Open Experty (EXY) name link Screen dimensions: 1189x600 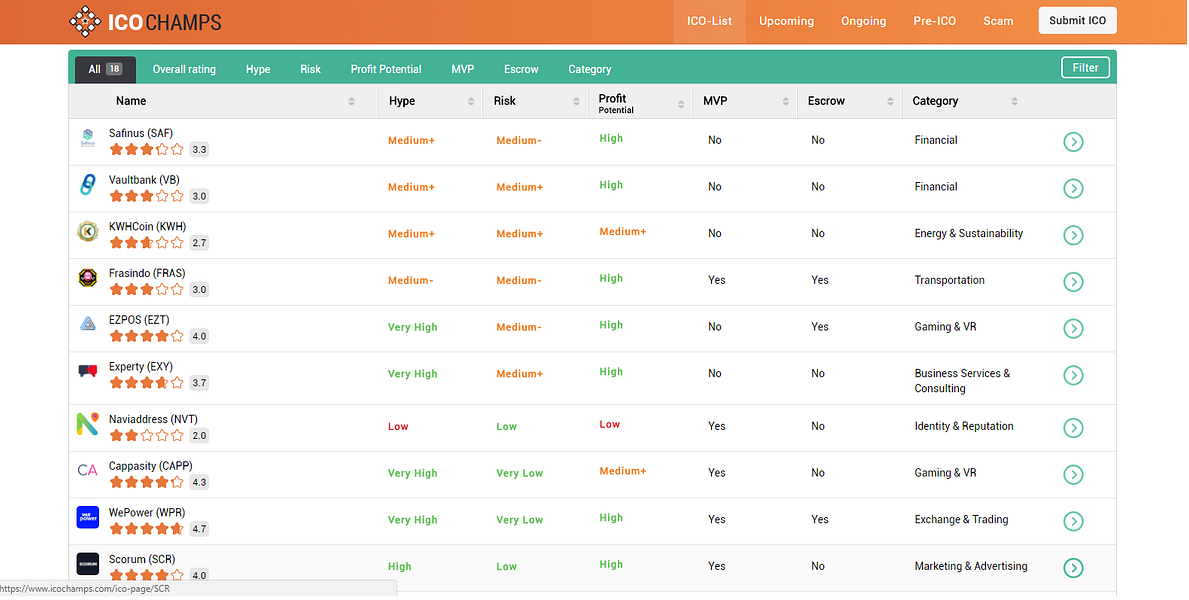(x=141, y=366)
